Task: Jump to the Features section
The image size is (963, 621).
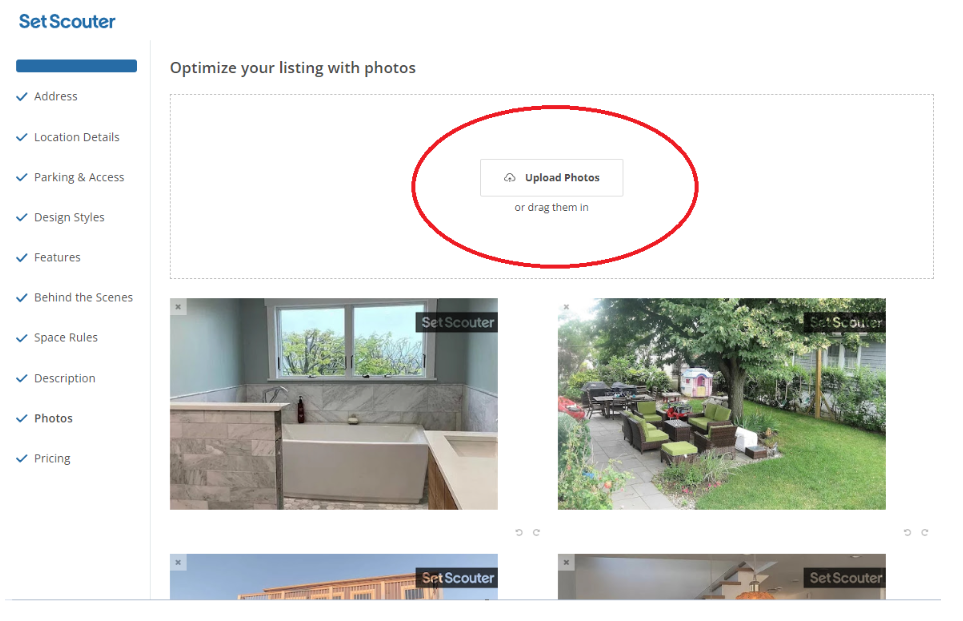Action: tap(57, 257)
